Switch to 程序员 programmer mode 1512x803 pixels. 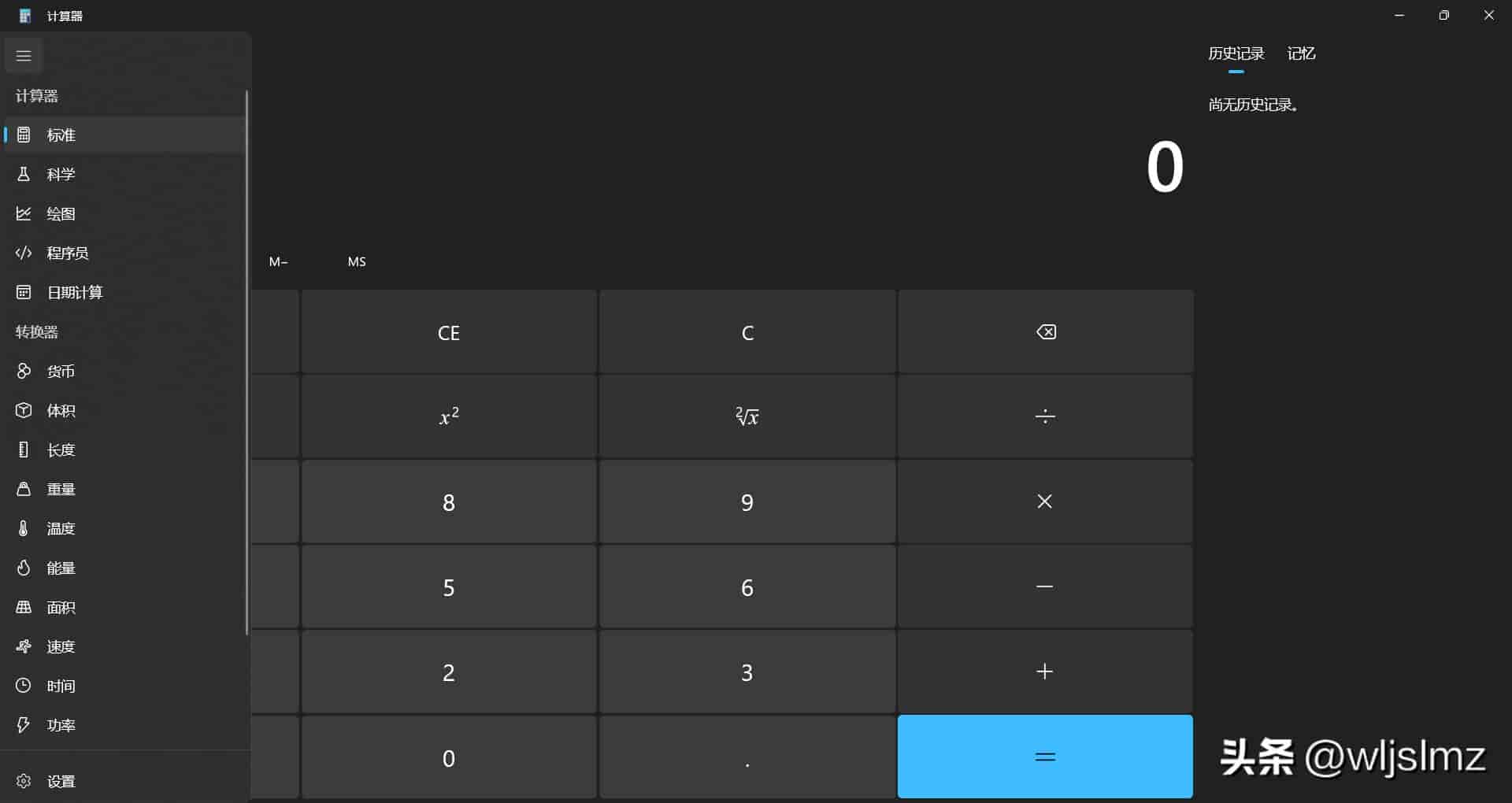coord(124,253)
